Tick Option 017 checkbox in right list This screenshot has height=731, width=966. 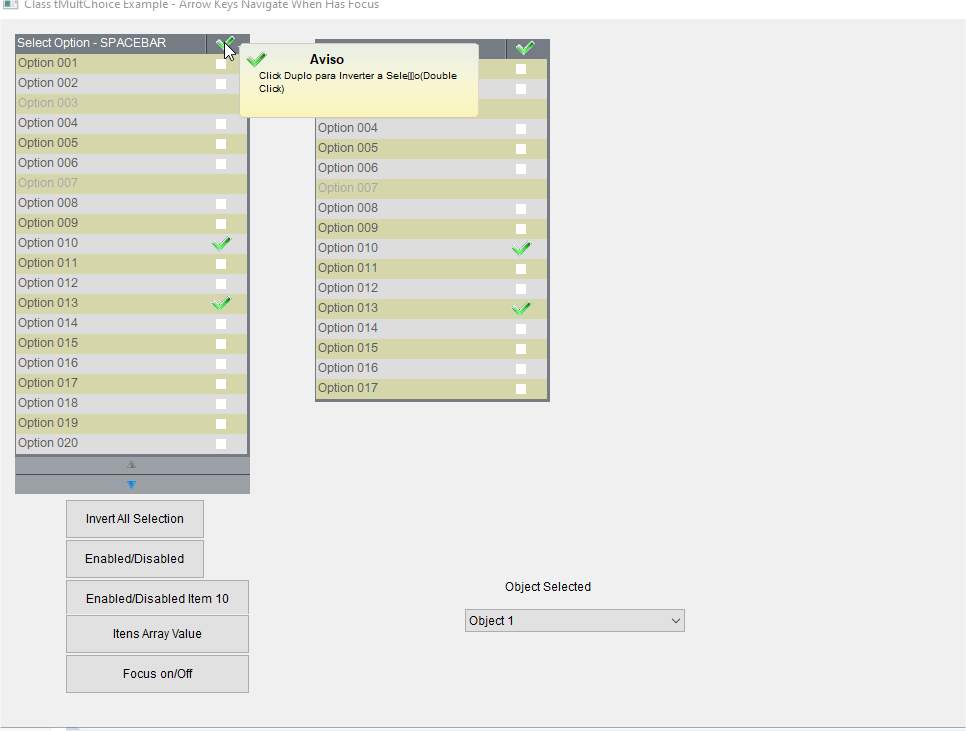point(521,389)
